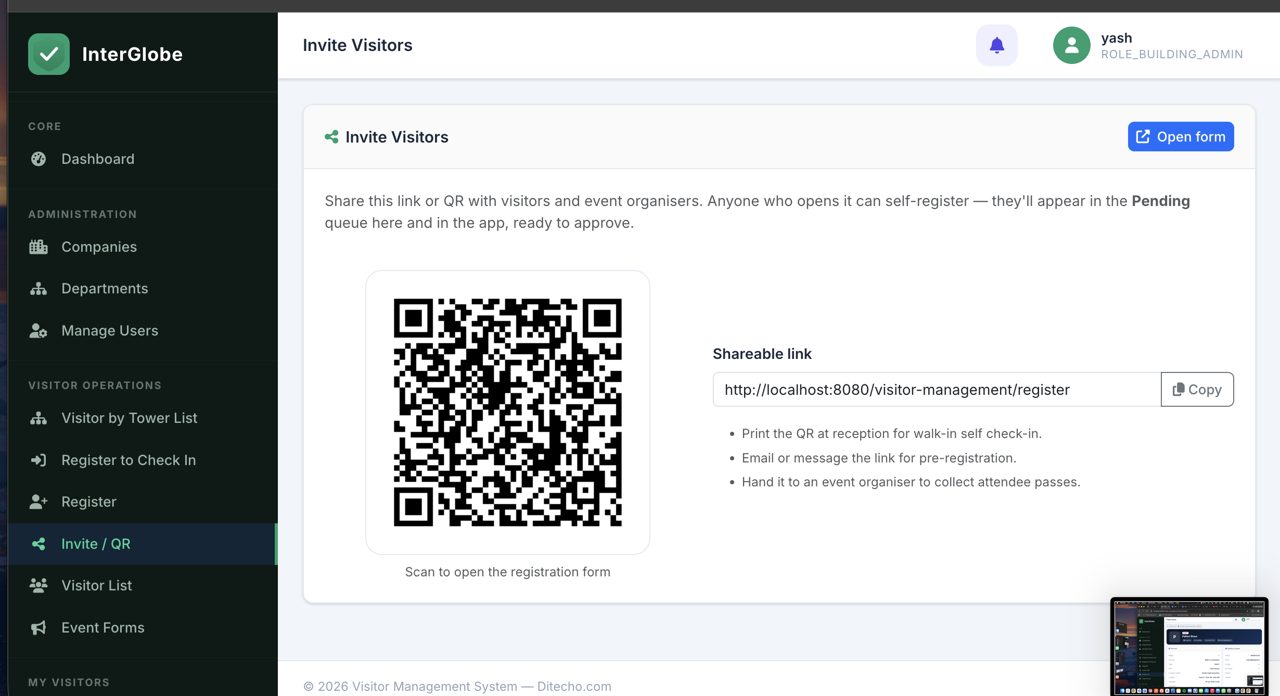Click the yash user avatar icon
Viewport: 1280px width, 696px height.
point(1072,45)
